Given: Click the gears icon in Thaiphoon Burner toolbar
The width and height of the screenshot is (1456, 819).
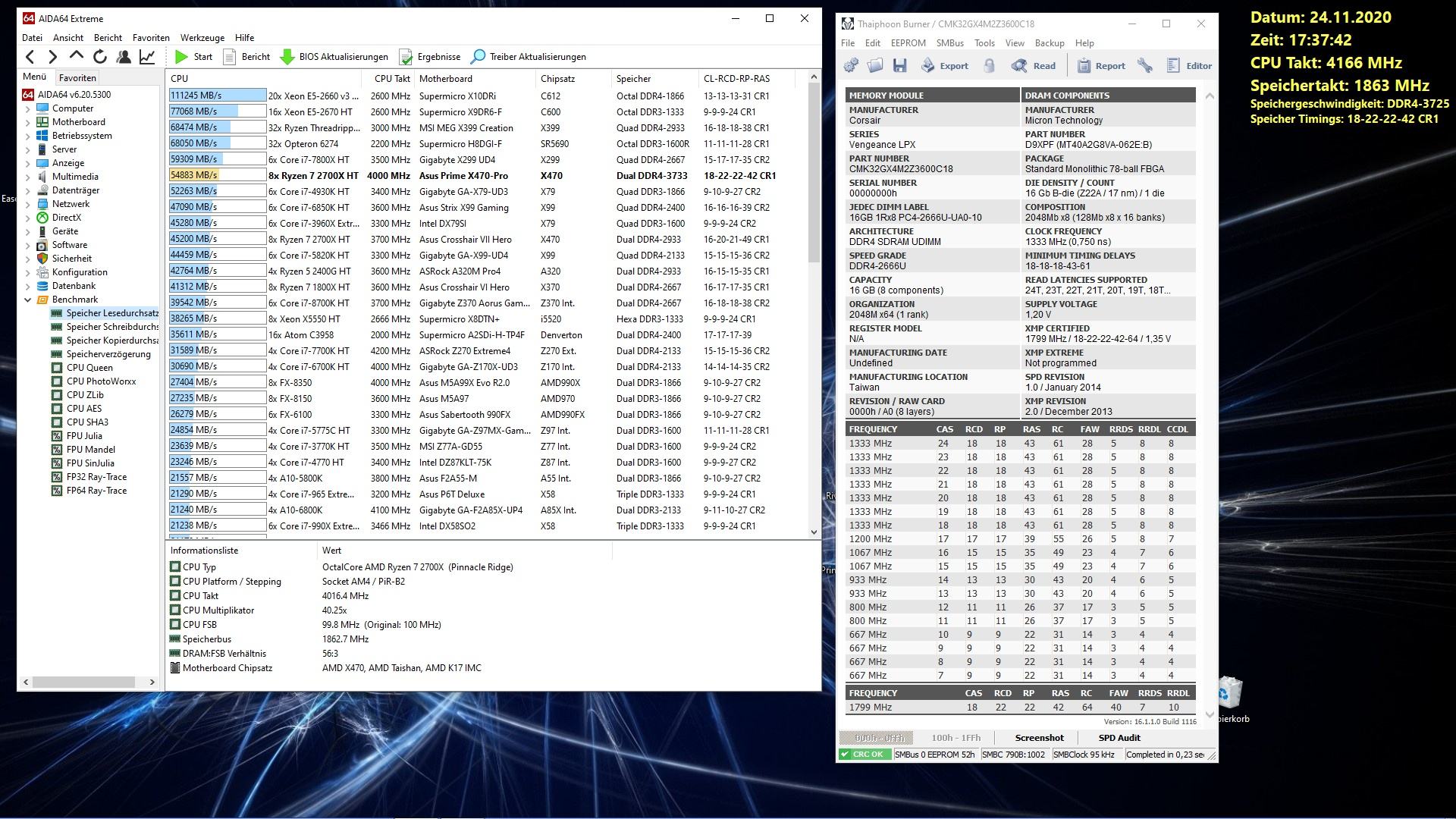Looking at the screenshot, I should (x=851, y=66).
